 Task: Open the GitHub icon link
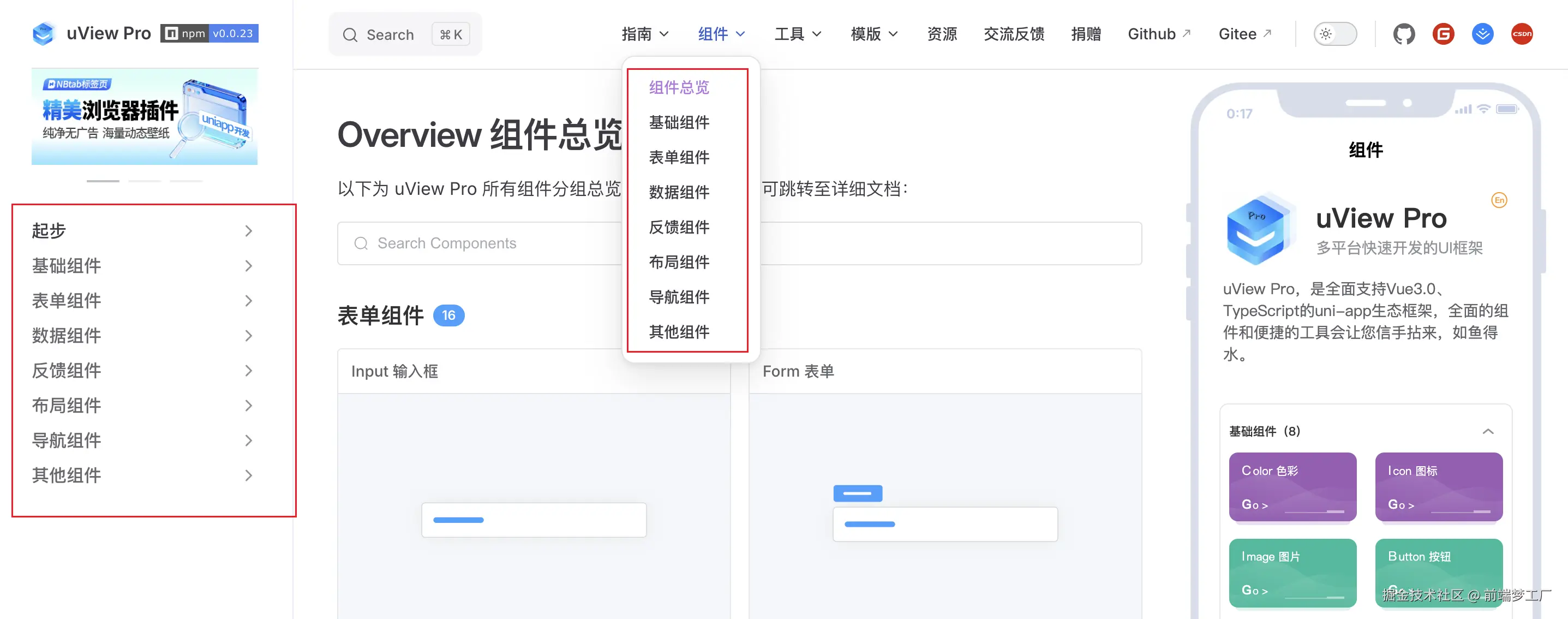click(1404, 34)
